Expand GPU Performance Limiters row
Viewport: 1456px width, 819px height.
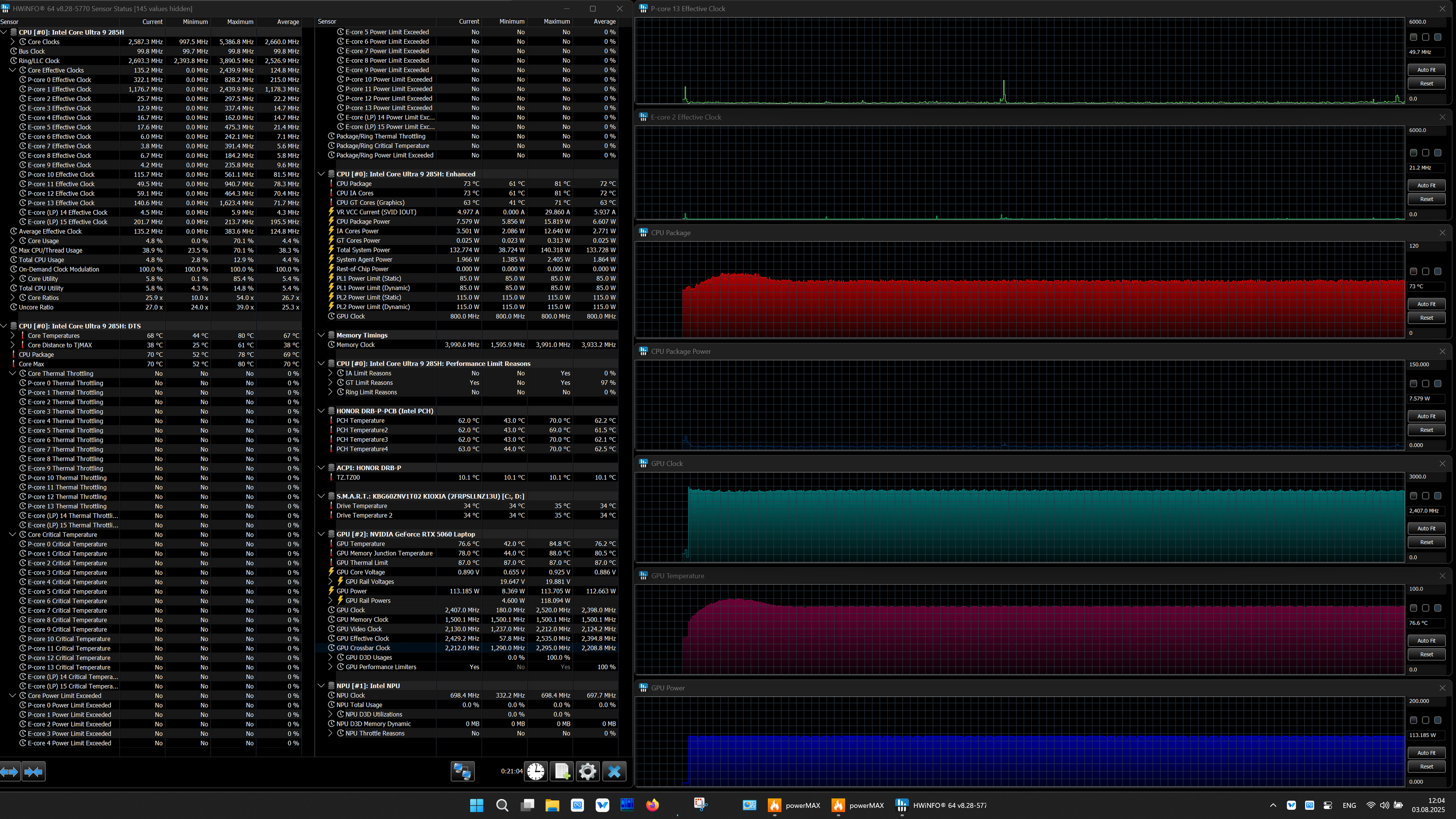click(x=331, y=667)
